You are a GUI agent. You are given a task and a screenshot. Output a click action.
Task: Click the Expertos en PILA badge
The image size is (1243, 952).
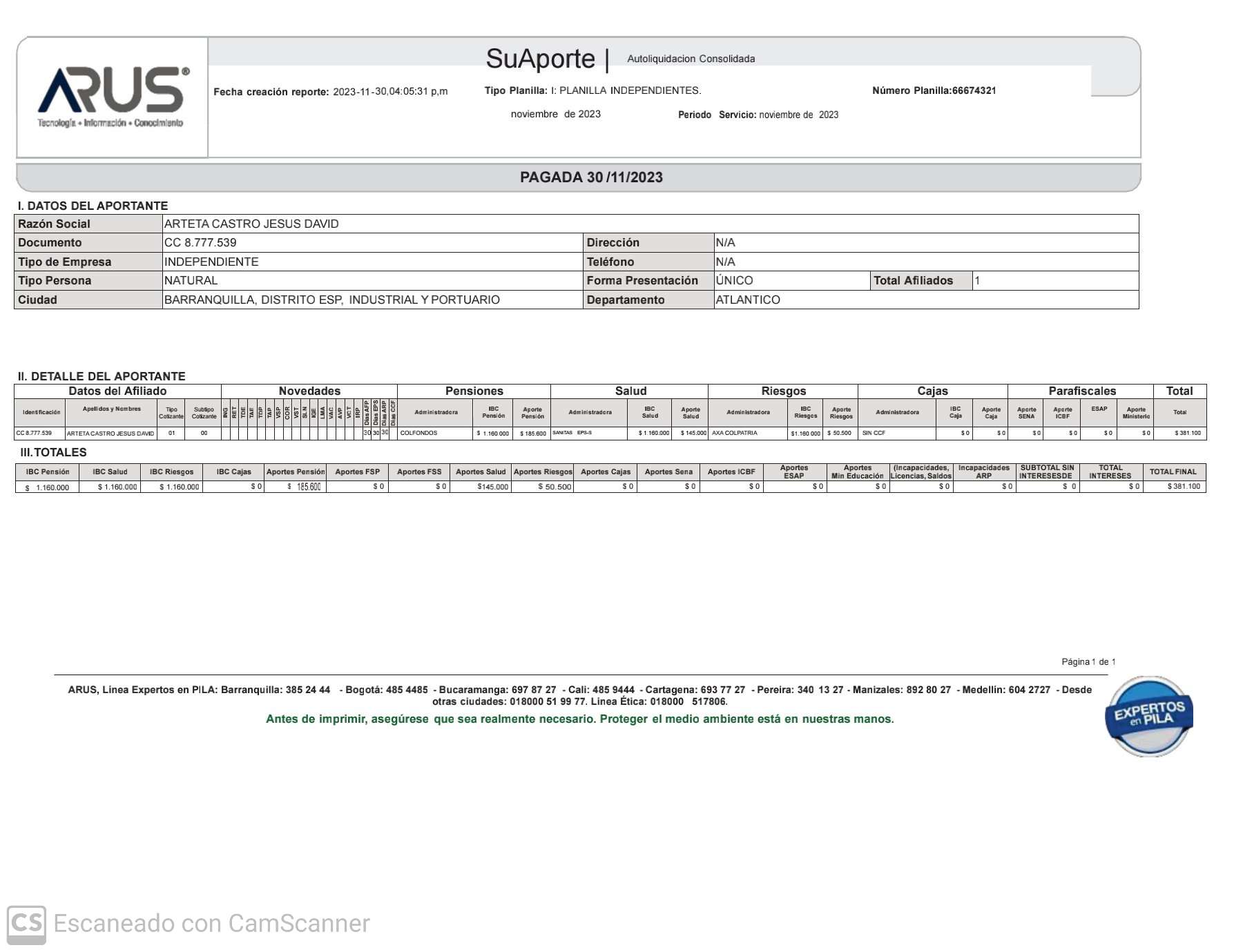[x=1148, y=717]
